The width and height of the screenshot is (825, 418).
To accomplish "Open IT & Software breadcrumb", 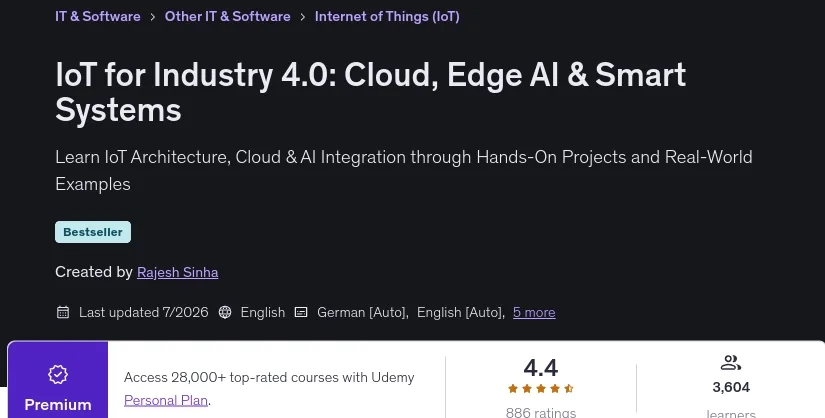I will [98, 16].
